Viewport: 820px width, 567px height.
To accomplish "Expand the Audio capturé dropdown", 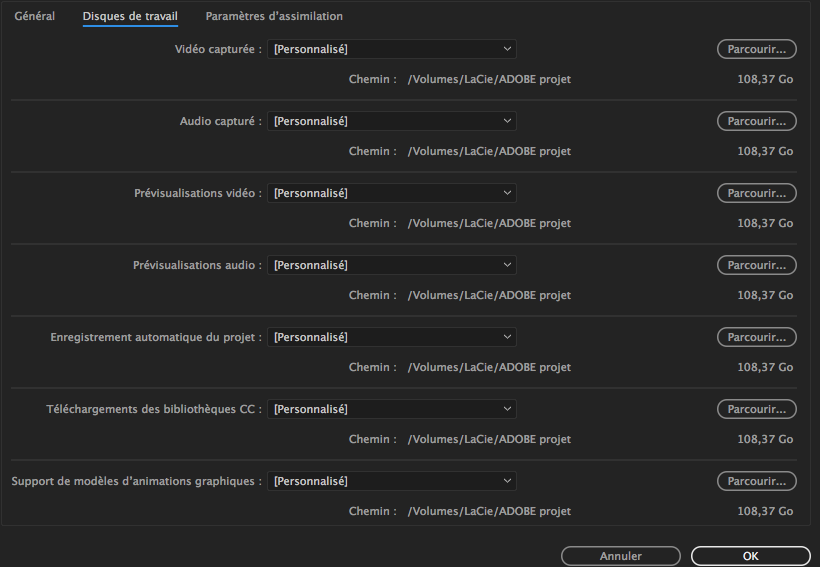I will pyautogui.click(x=392, y=121).
